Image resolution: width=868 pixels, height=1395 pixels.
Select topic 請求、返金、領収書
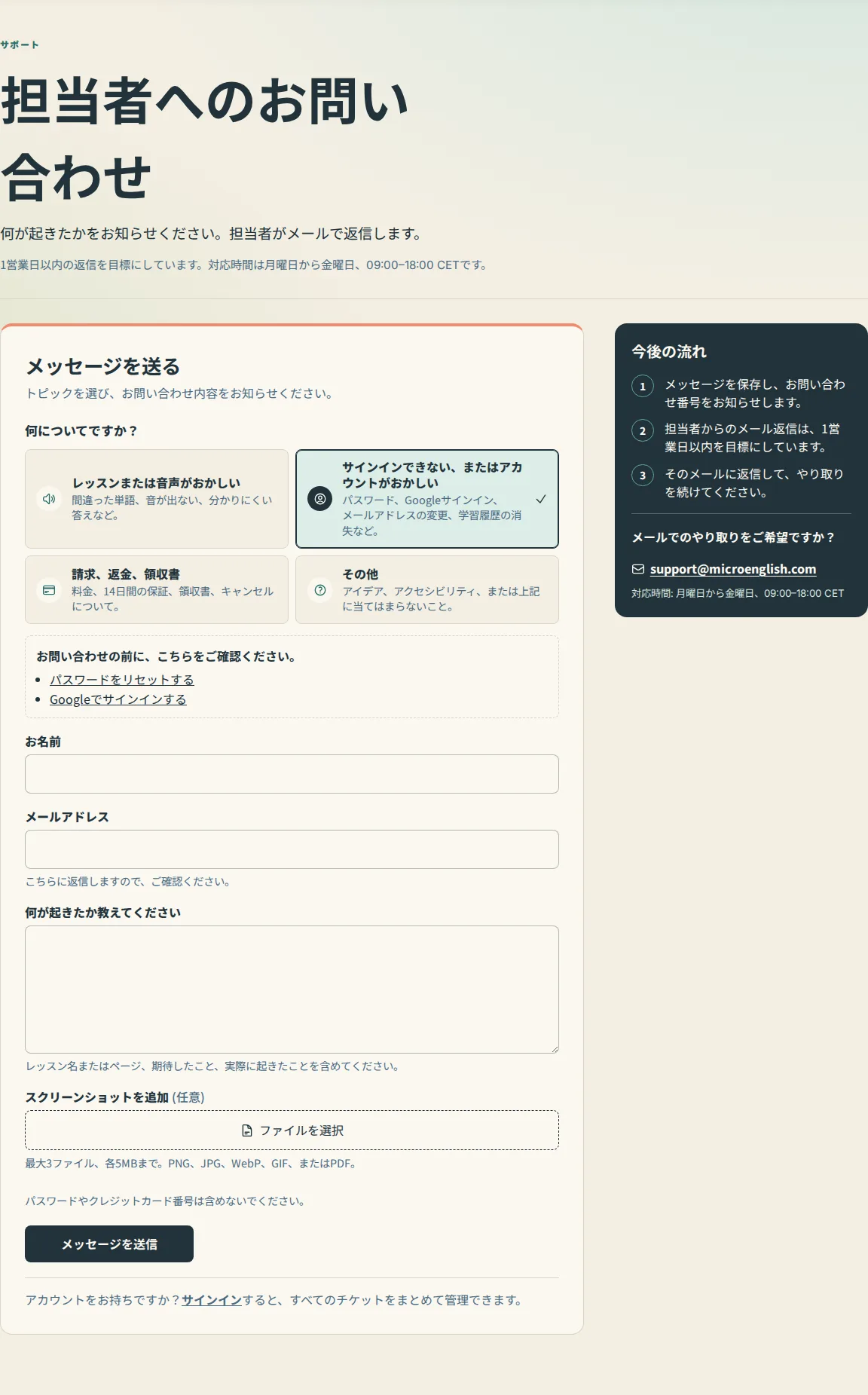coord(157,590)
